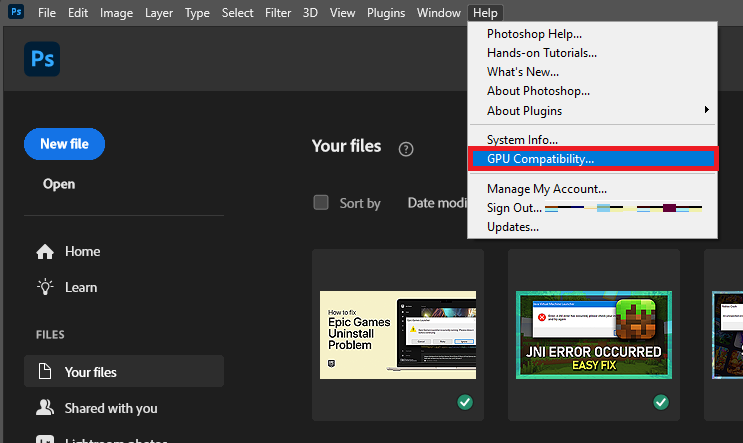Click the help icon beside Your files heading
The image size is (743, 443).
(406, 149)
